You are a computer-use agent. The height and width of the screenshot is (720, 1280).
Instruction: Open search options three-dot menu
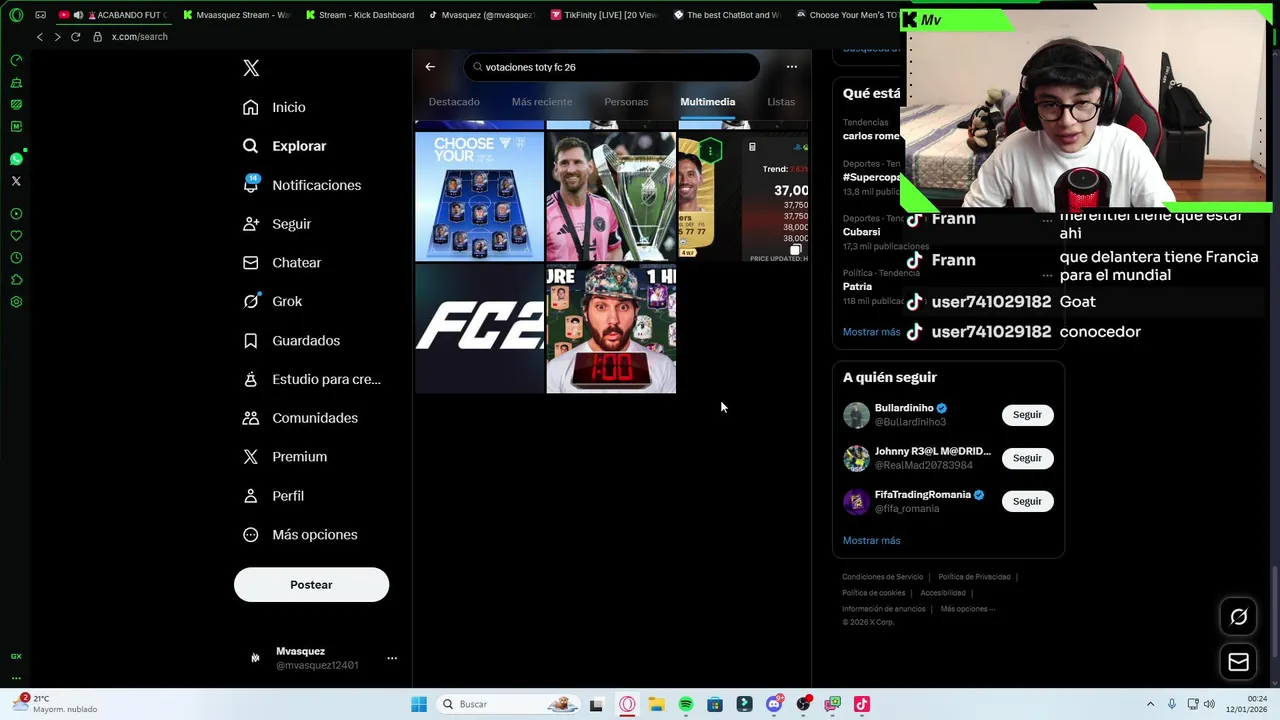click(x=792, y=67)
